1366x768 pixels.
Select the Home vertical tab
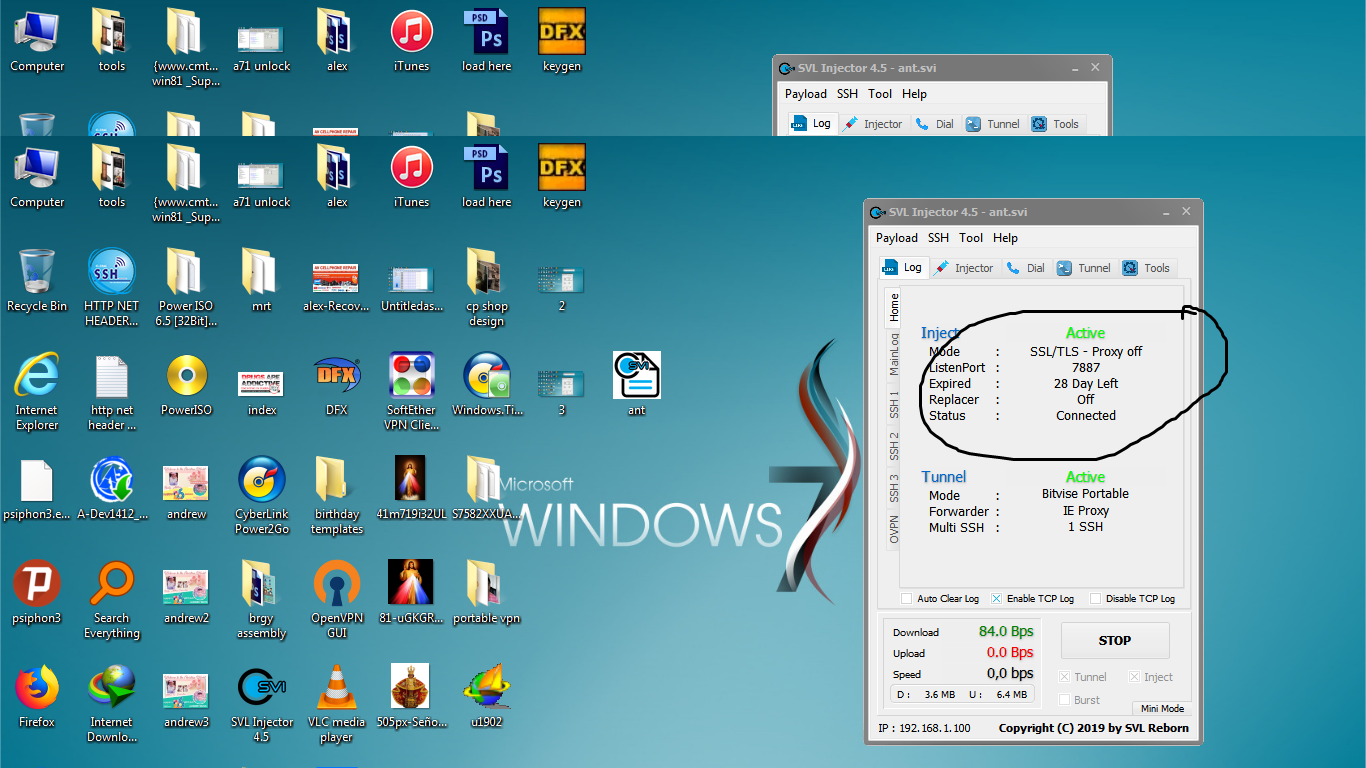[x=894, y=306]
